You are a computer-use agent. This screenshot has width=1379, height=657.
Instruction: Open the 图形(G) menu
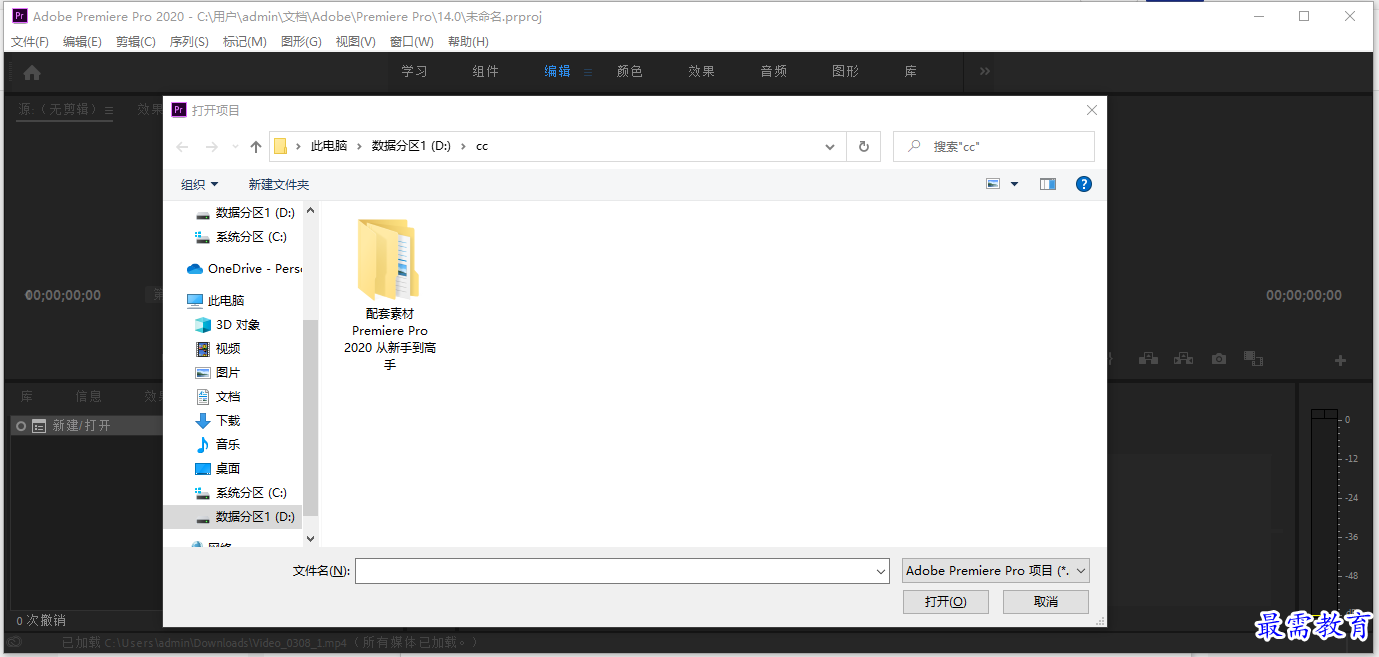tap(301, 41)
